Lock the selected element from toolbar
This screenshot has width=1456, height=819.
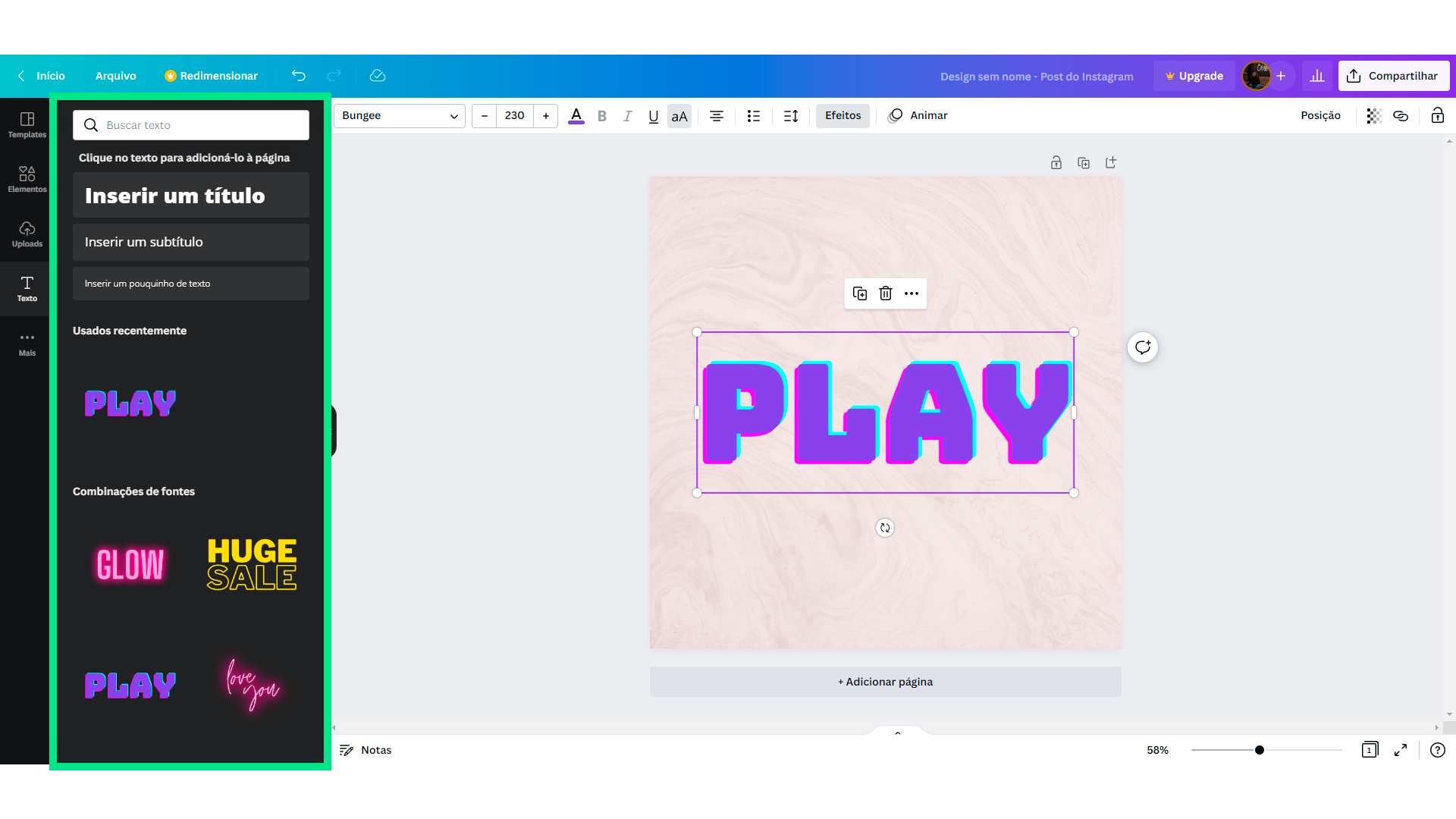pyautogui.click(x=1437, y=116)
